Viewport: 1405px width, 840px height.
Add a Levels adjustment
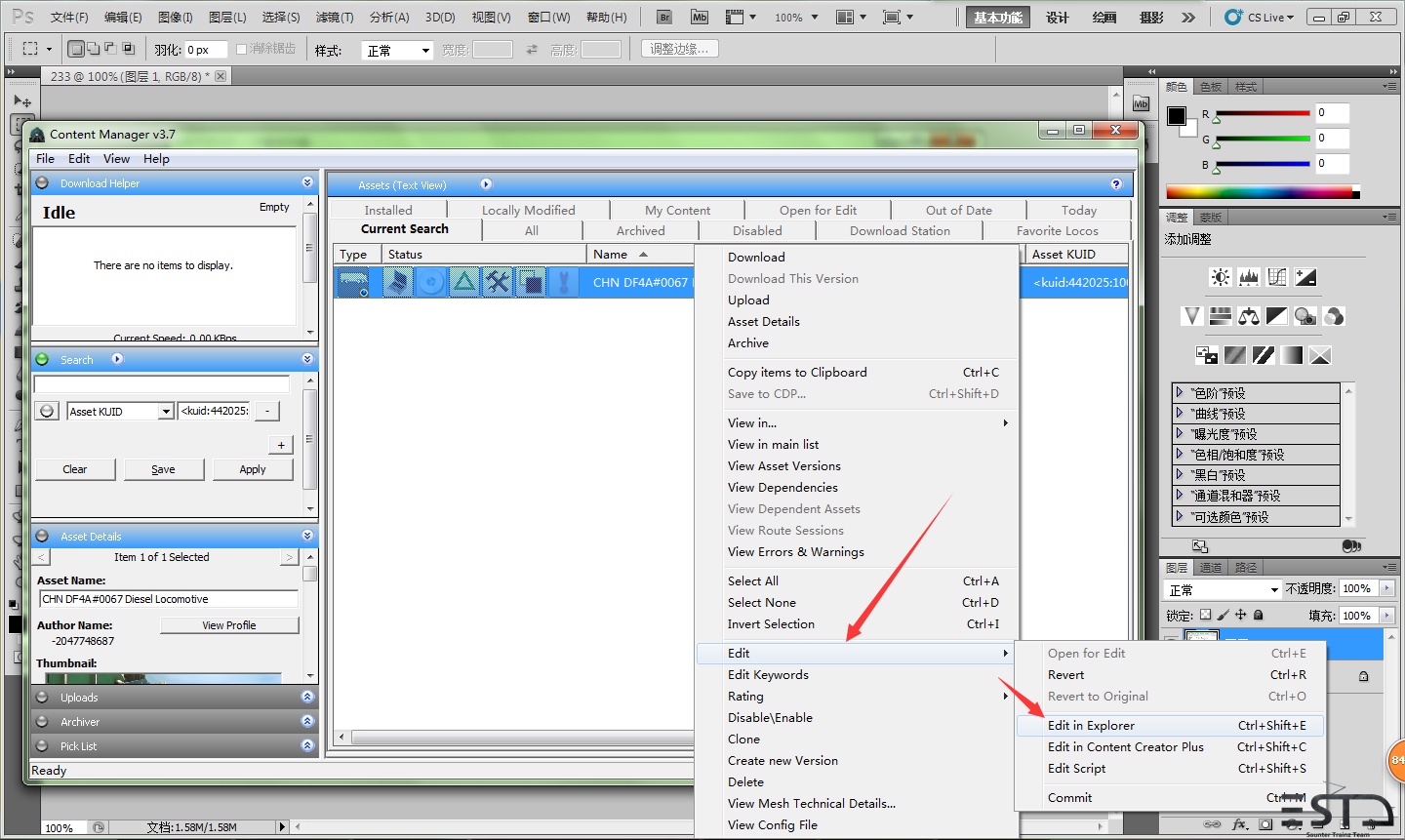click(x=1249, y=278)
